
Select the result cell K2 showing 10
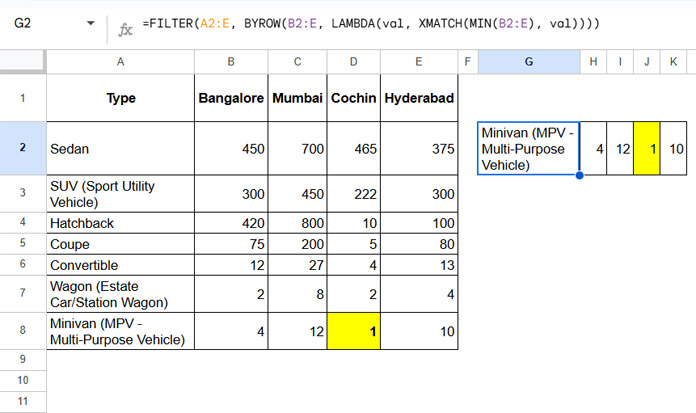pos(673,148)
